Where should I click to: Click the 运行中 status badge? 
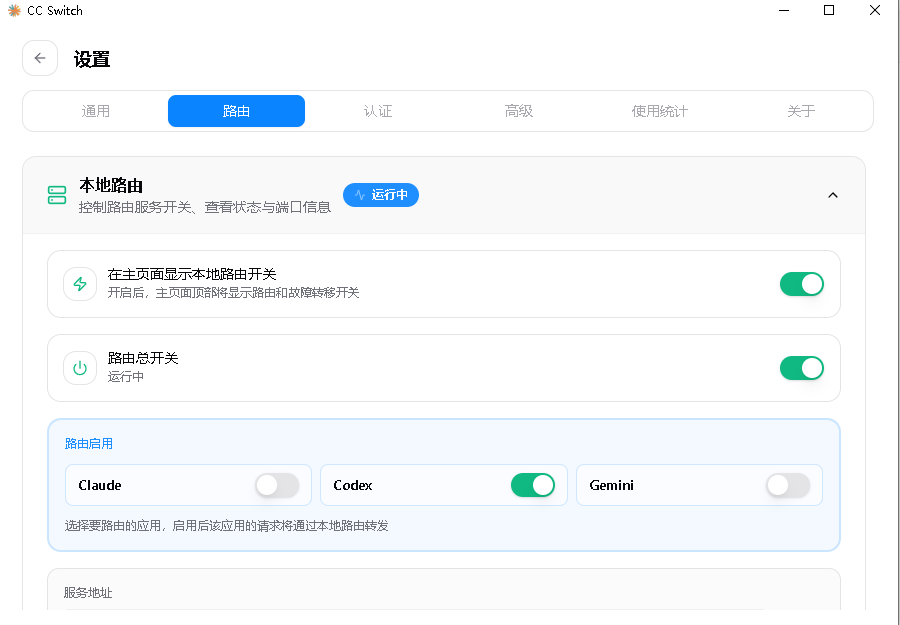pyautogui.click(x=381, y=195)
